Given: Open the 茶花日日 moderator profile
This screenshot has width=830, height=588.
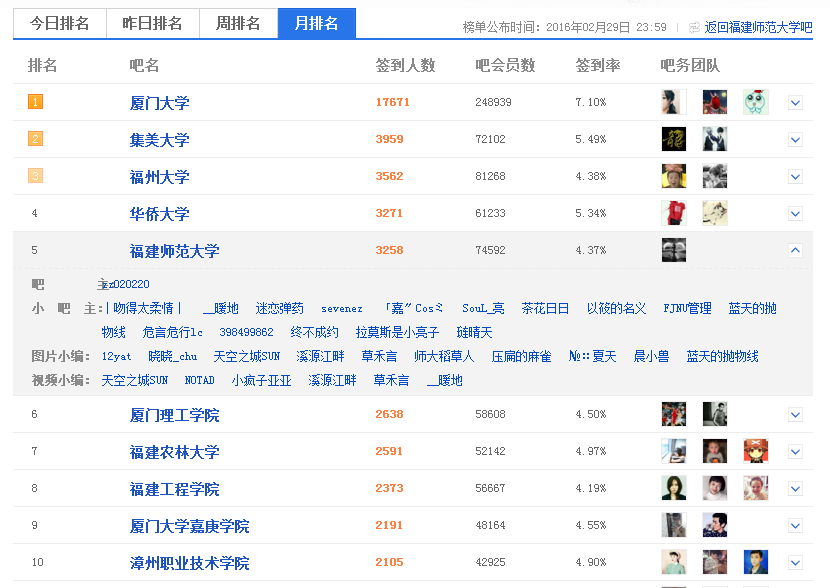Looking at the screenshot, I should click(545, 309).
